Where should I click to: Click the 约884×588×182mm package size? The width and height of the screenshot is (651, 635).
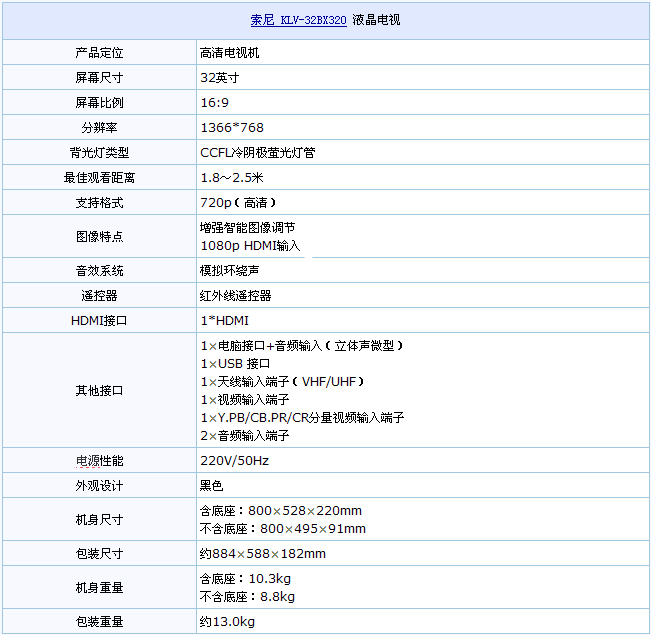pyautogui.click(x=262, y=553)
